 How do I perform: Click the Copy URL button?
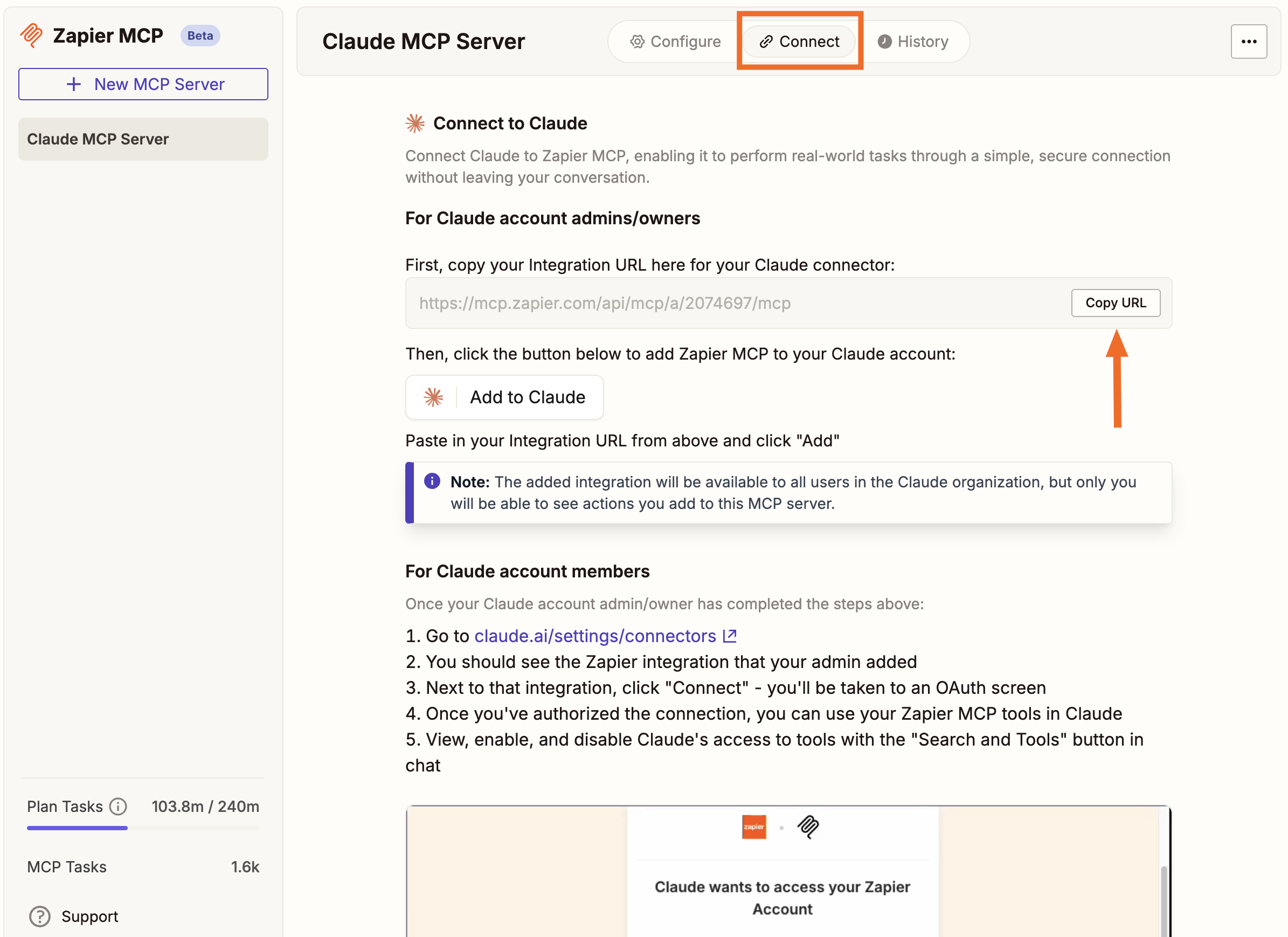click(1116, 303)
